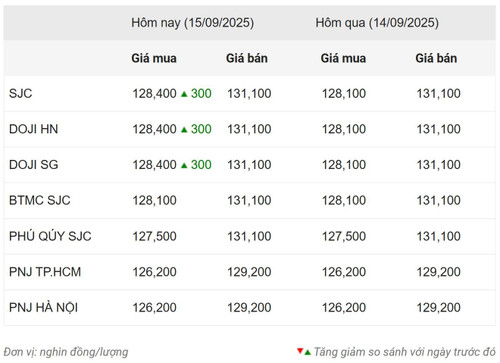Select the Hôm nay (15/09/2025) column header
This screenshot has width=500, height=363.
tap(192, 23)
